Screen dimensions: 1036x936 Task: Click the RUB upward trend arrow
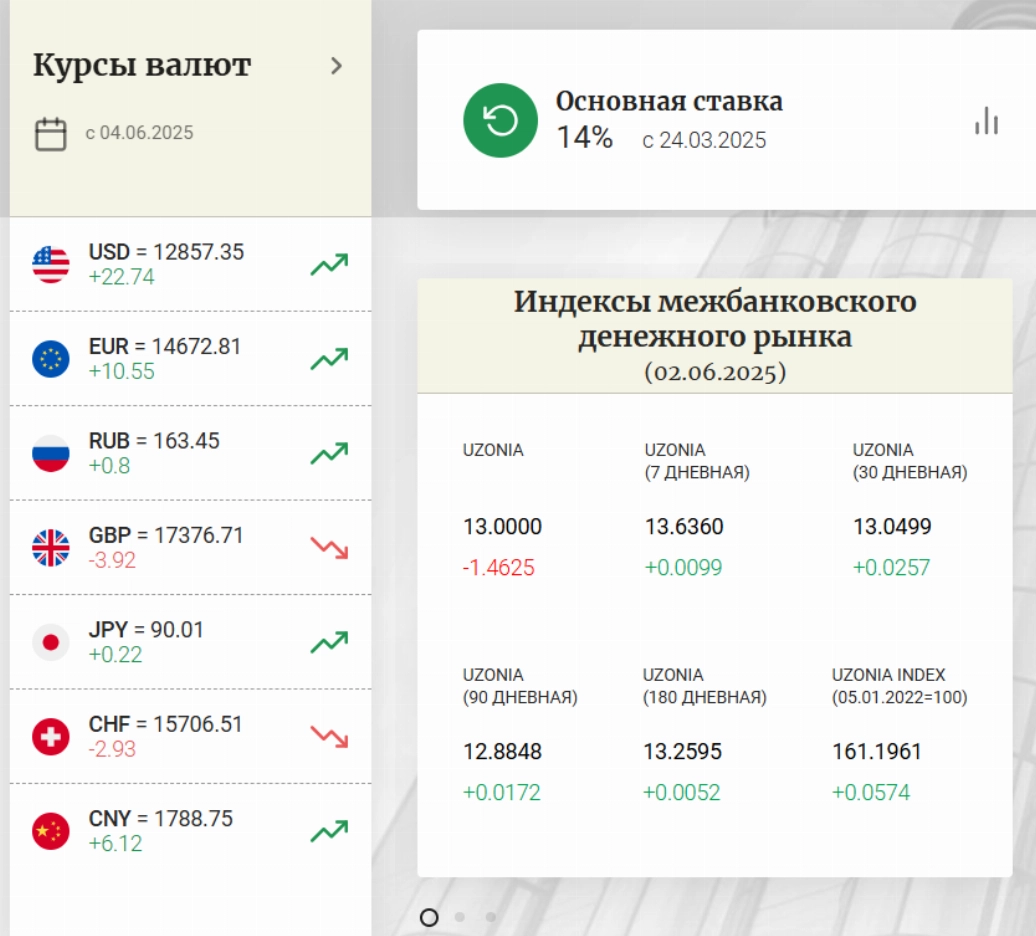coord(329,453)
